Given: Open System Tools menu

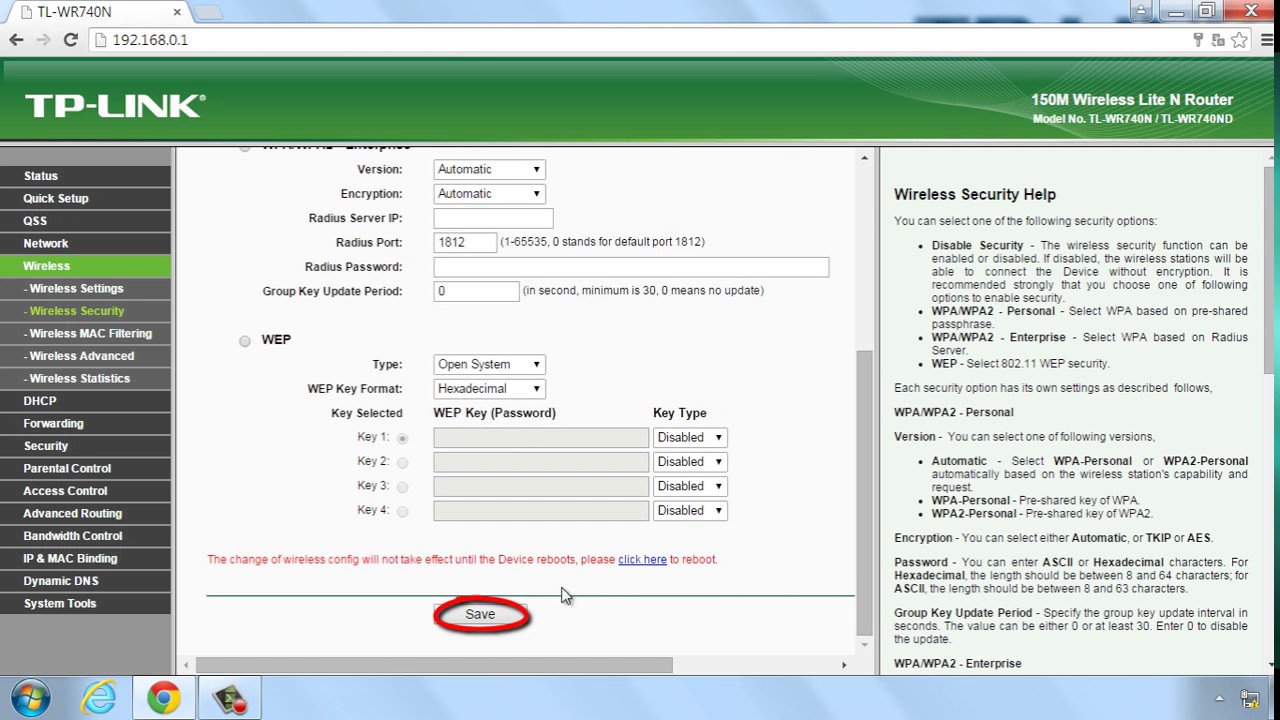Looking at the screenshot, I should tap(85, 603).
